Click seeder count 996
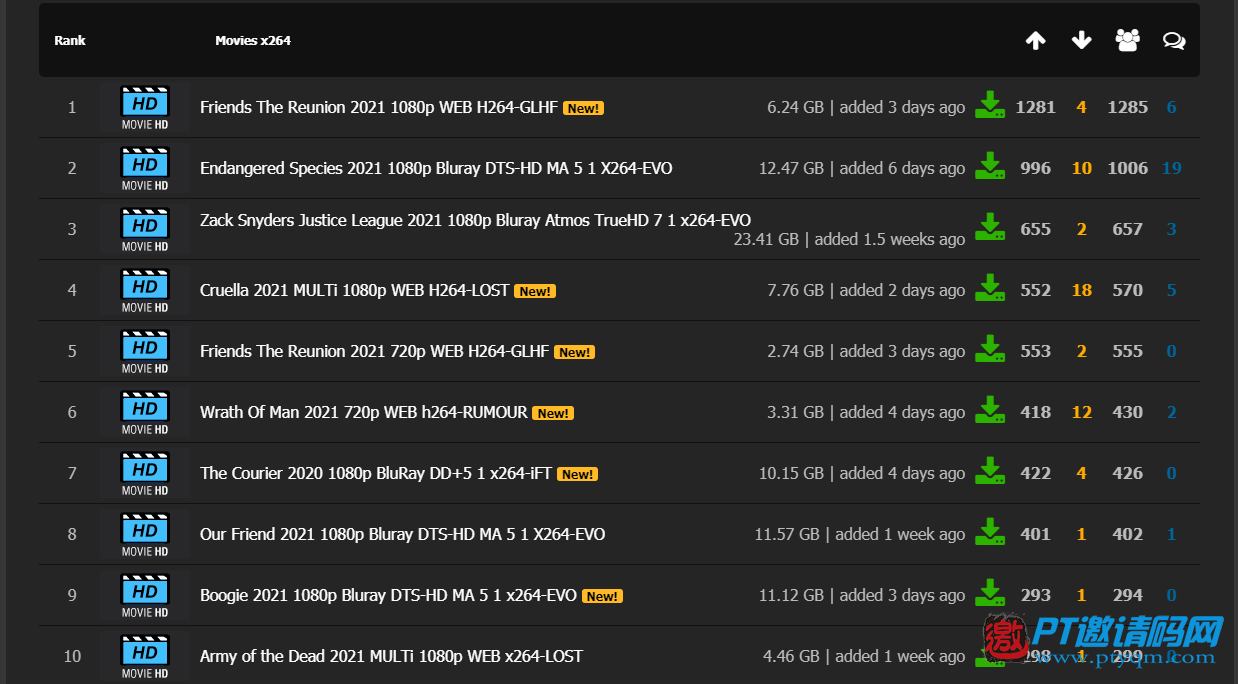The height and width of the screenshot is (684, 1238). point(1035,168)
